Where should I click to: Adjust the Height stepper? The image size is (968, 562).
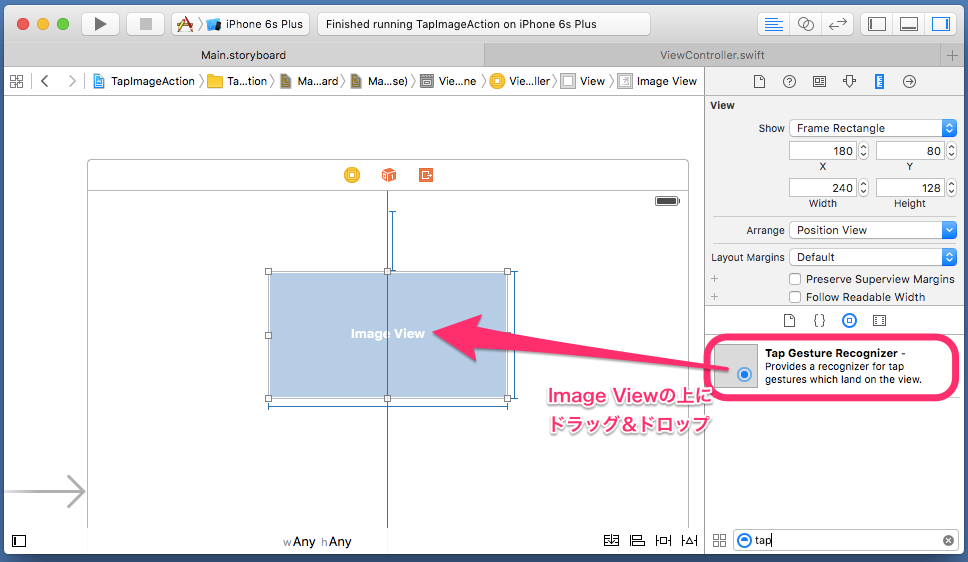pyautogui.click(x=951, y=188)
